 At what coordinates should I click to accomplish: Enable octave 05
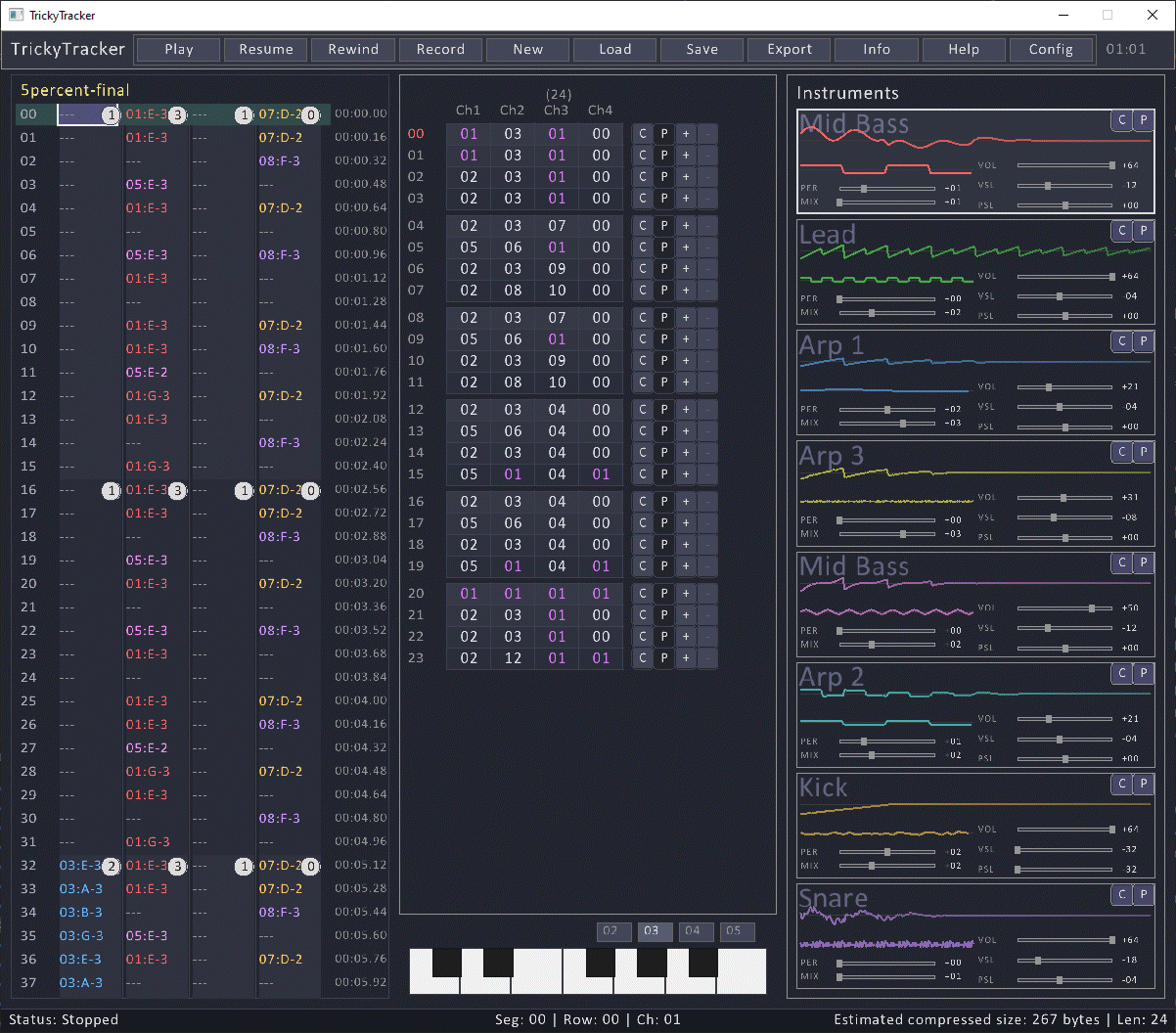pos(737,931)
